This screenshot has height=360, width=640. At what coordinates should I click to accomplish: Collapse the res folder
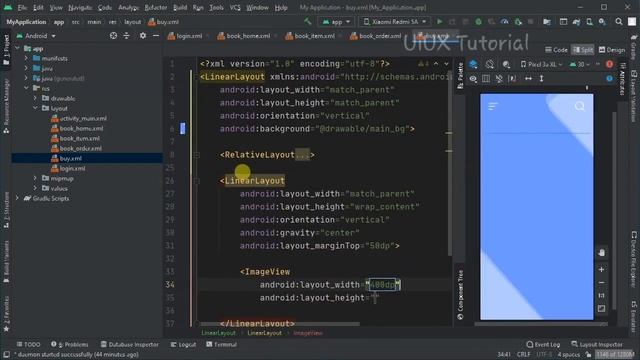click(26, 88)
